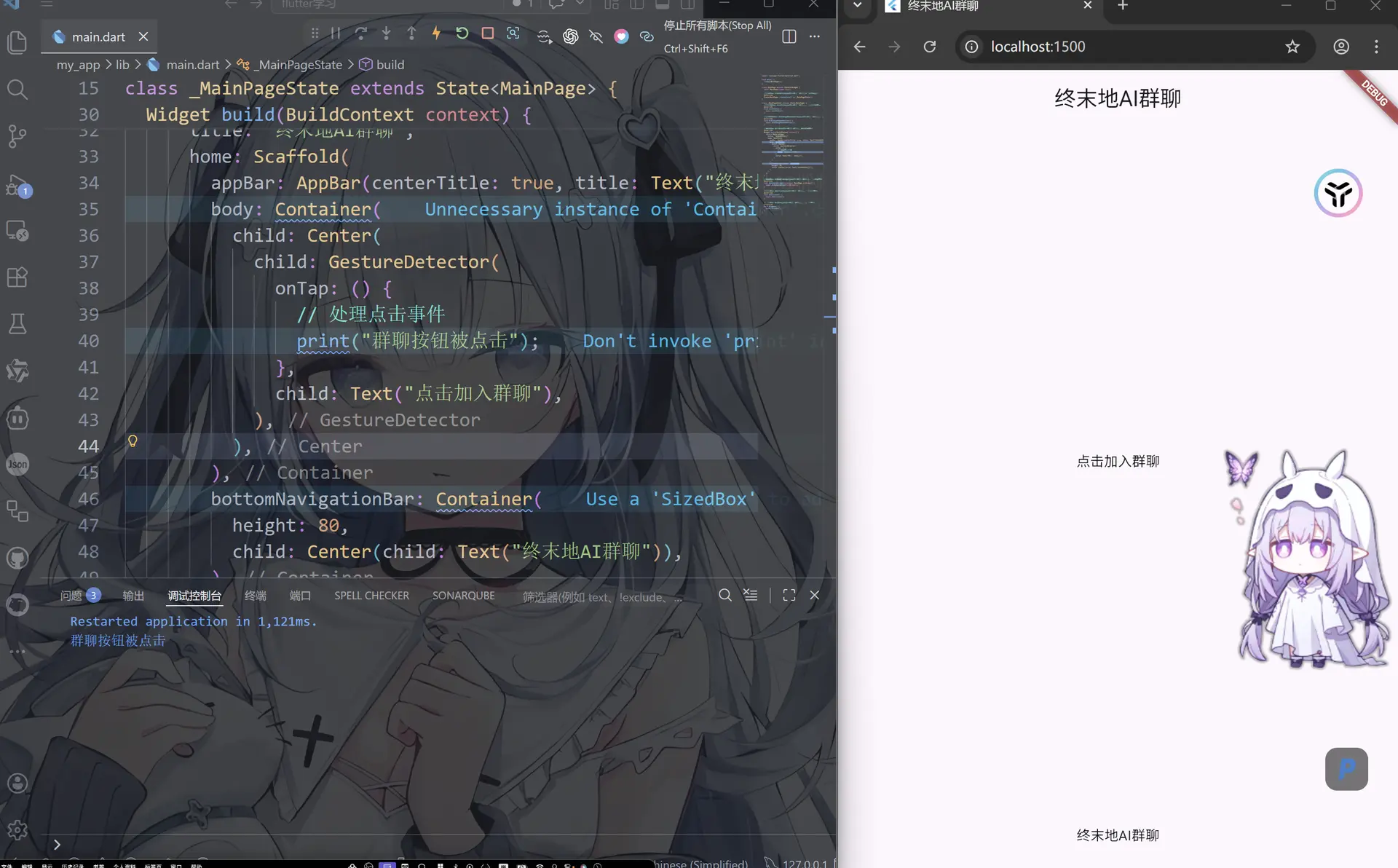Screen dimensions: 1398x868
Task: Focus the Chrome address bar showing localhost:1500
Action: tap(1136, 47)
